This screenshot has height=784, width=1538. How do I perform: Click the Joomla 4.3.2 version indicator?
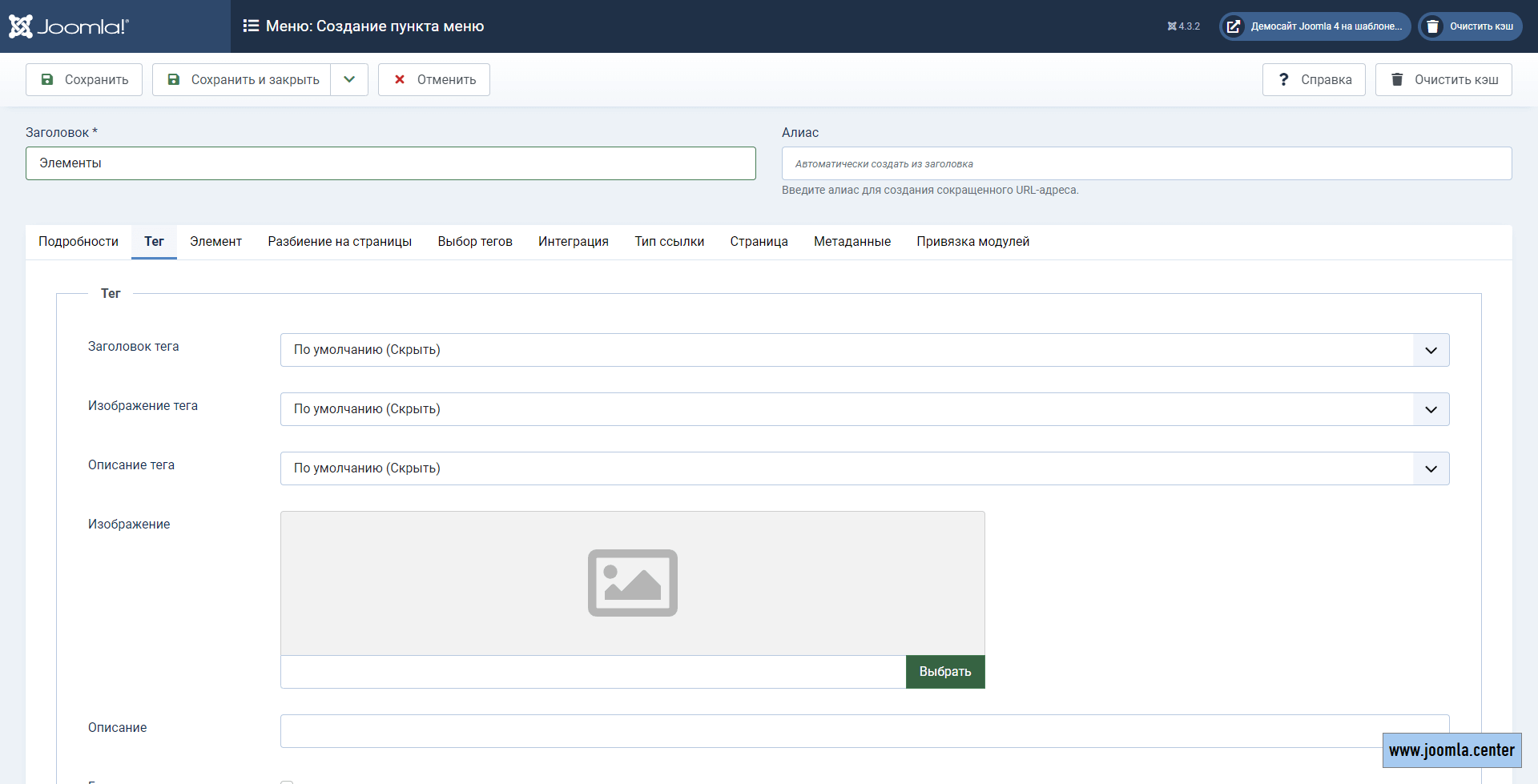[x=1183, y=26]
